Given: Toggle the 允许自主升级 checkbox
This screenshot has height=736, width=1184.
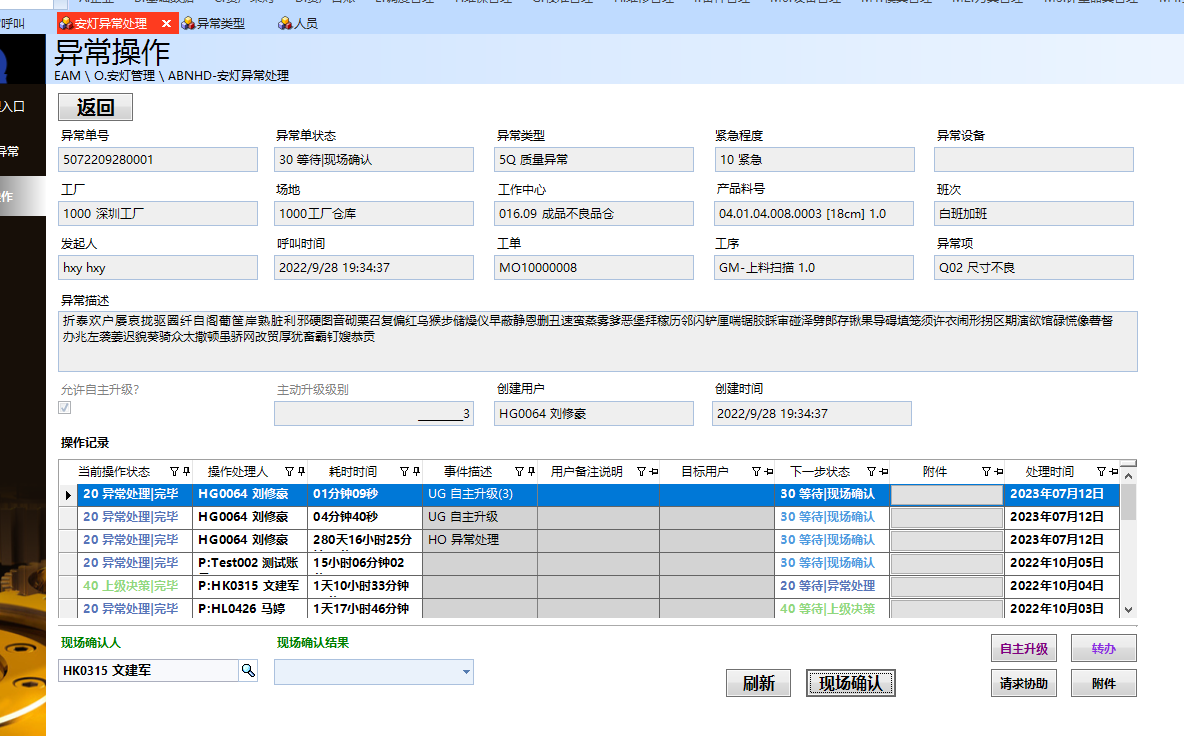Looking at the screenshot, I should point(65,408).
